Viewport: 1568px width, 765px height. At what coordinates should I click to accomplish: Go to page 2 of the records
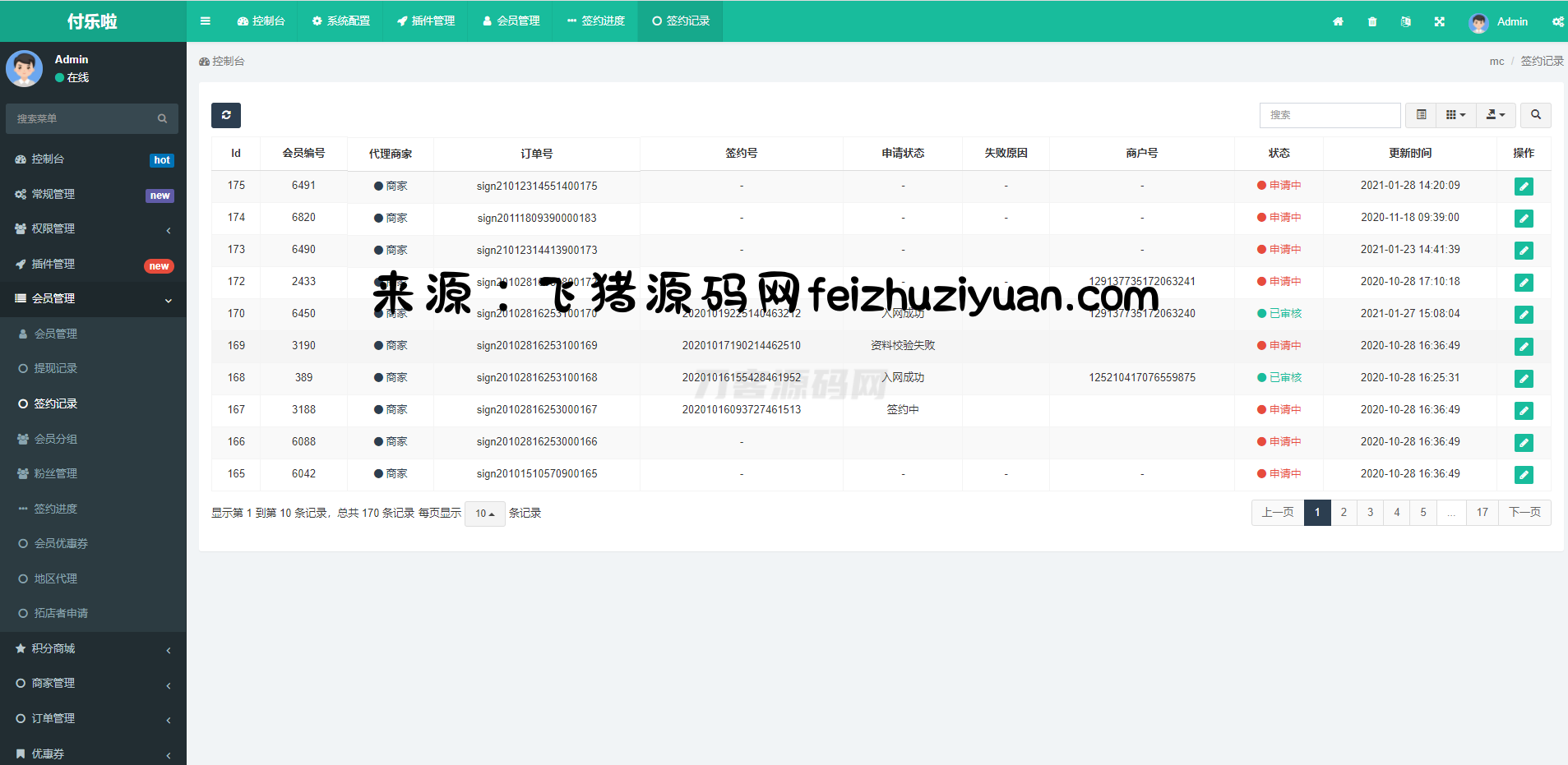[x=1344, y=513]
